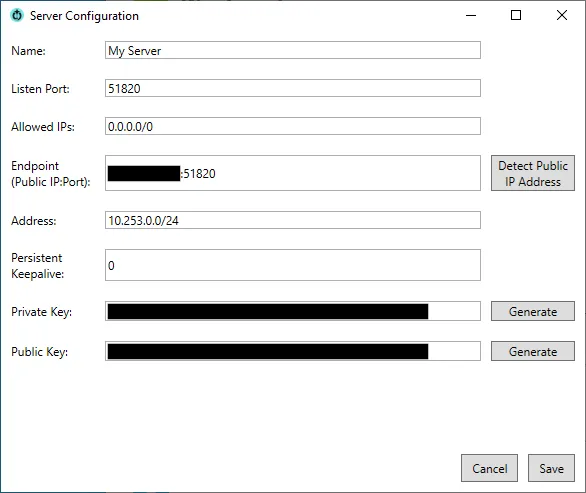This screenshot has height=493, width=586.
Task: Click the 'Persistent Keepalive:' label
Action: (x=37, y=265)
